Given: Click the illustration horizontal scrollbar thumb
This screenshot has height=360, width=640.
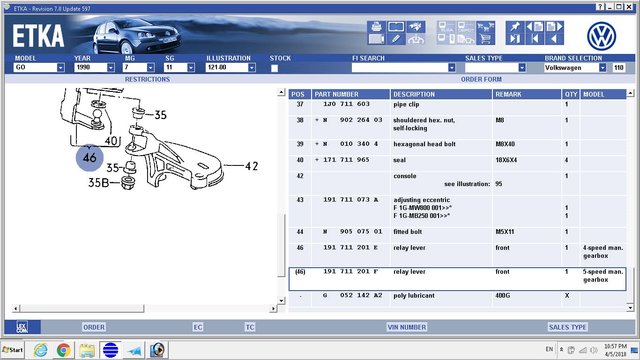Looking at the screenshot, I should pos(82,309).
